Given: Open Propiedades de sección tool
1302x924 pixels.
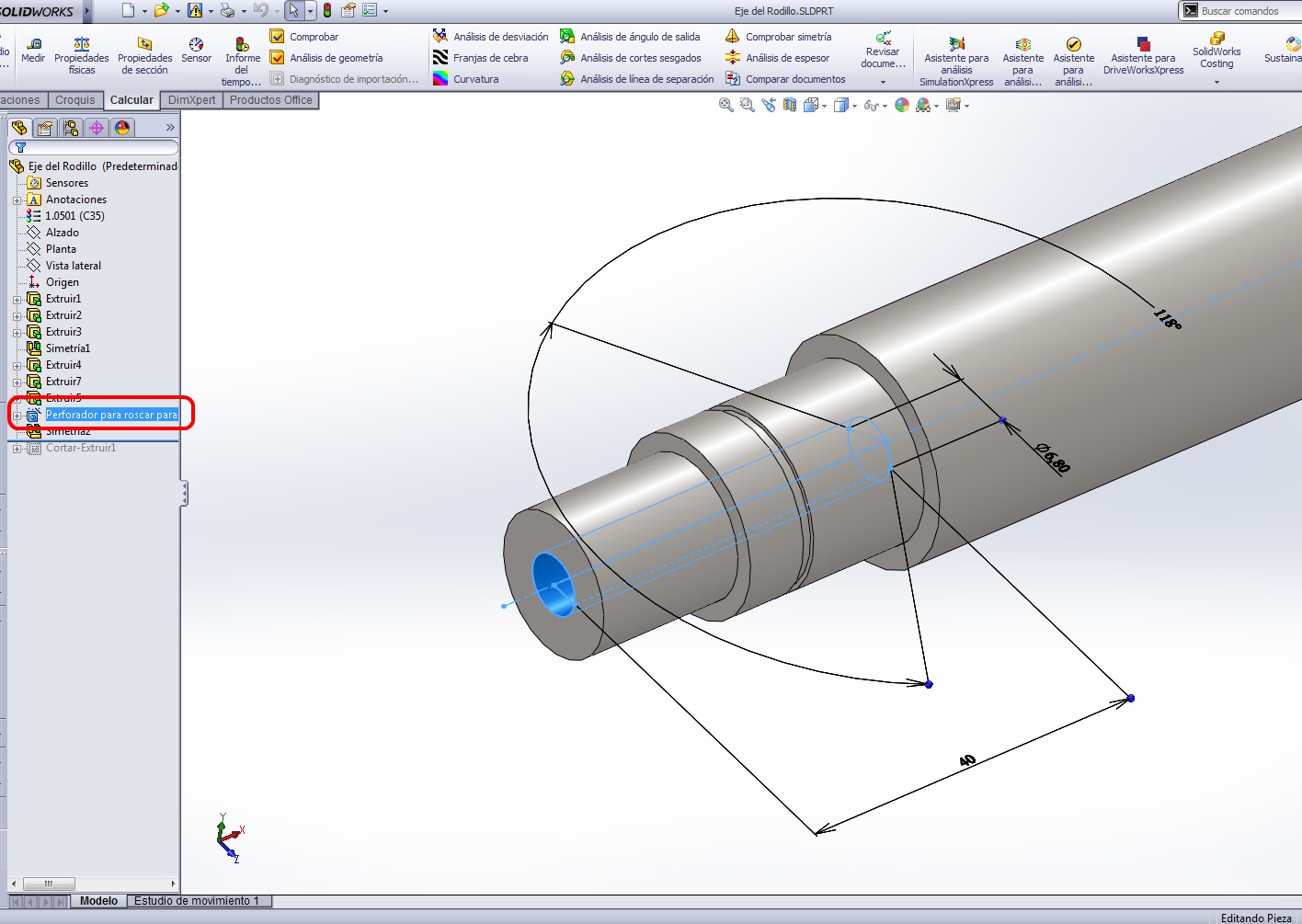Looking at the screenshot, I should tap(145, 56).
